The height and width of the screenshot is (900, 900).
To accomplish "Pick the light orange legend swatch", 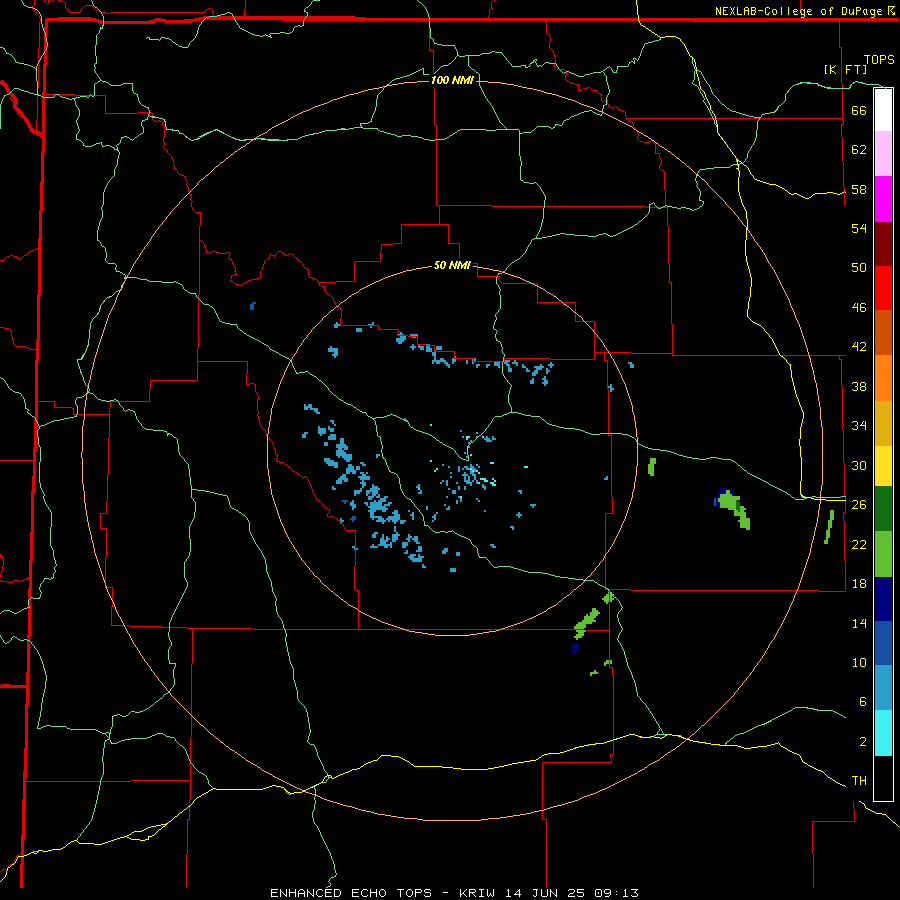I will pos(883,378).
